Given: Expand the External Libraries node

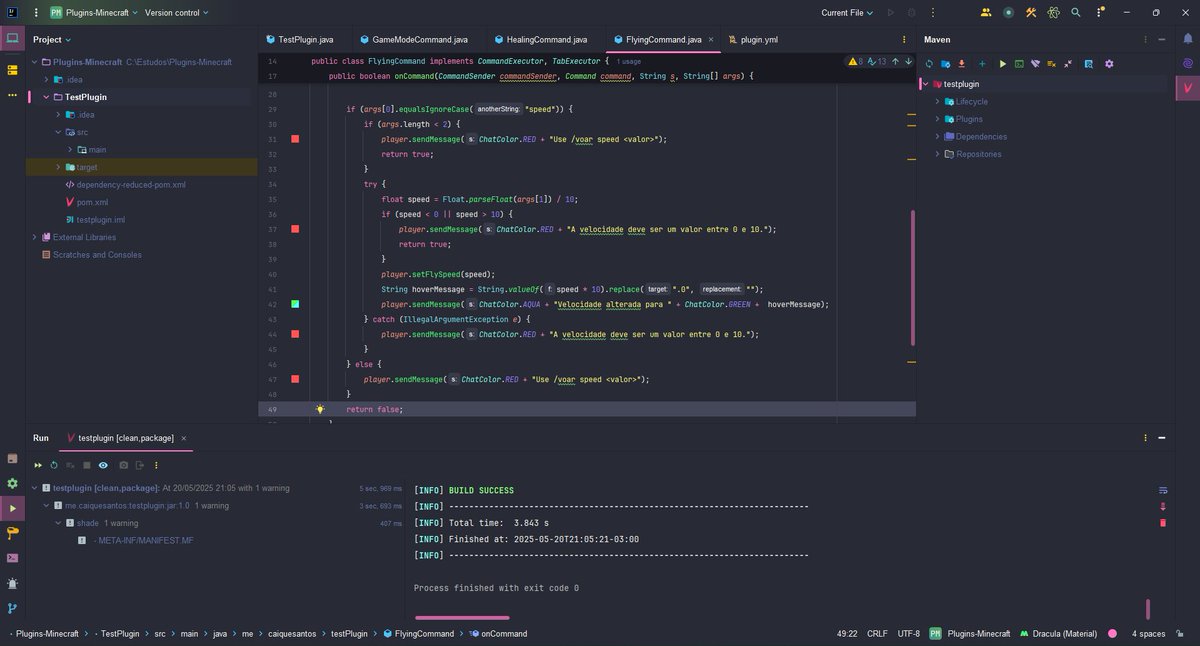Looking at the screenshot, I should 34,237.
